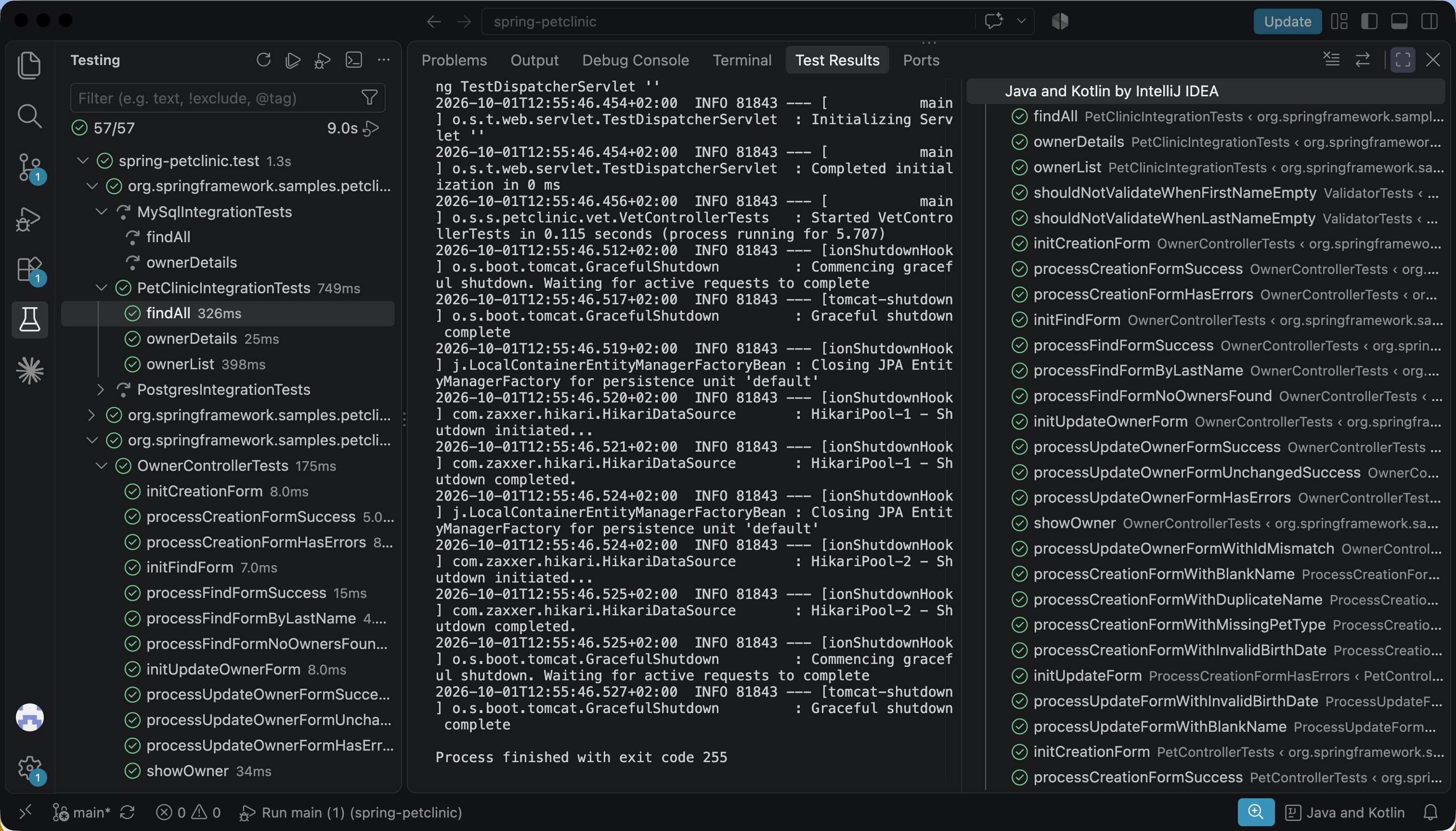Open Run and Debug view
The height and width of the screenshot is (831, 1456).
[x=29, y=219]
